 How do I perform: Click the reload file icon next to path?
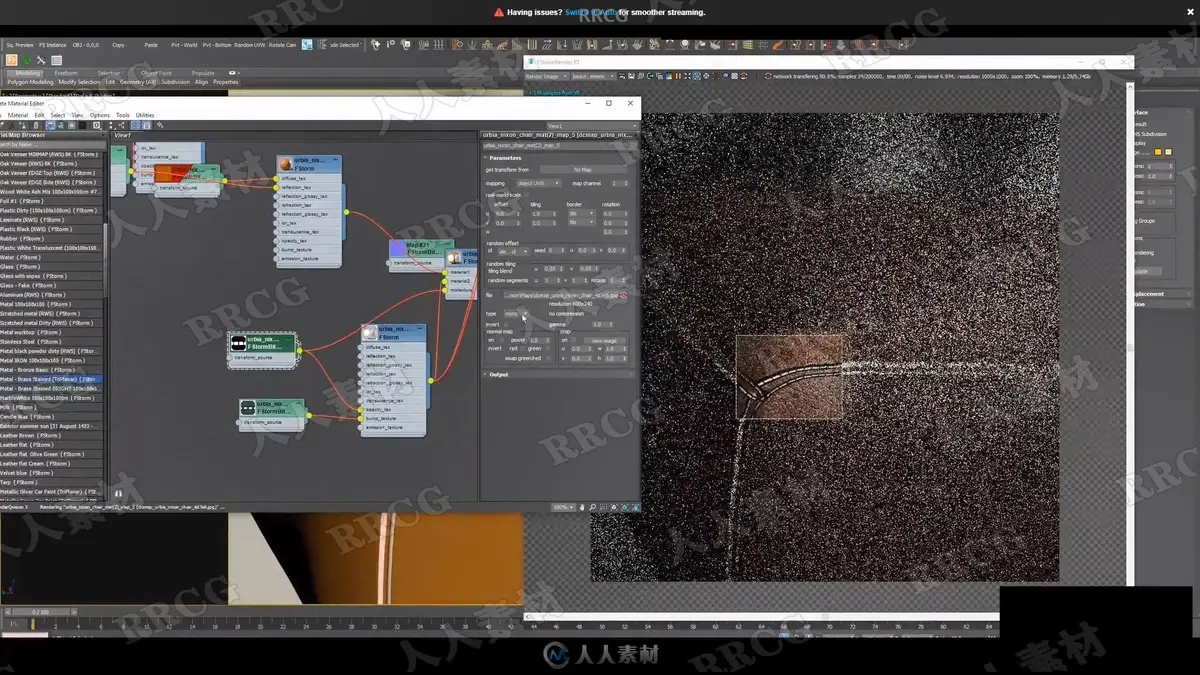click(624, 296)
